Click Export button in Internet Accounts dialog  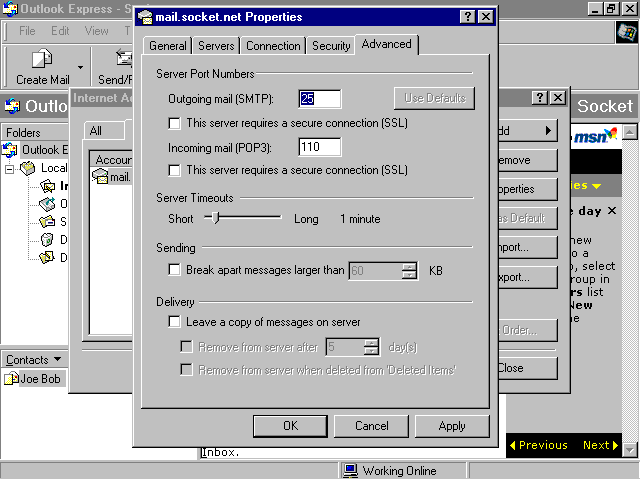tap(528, 278)
